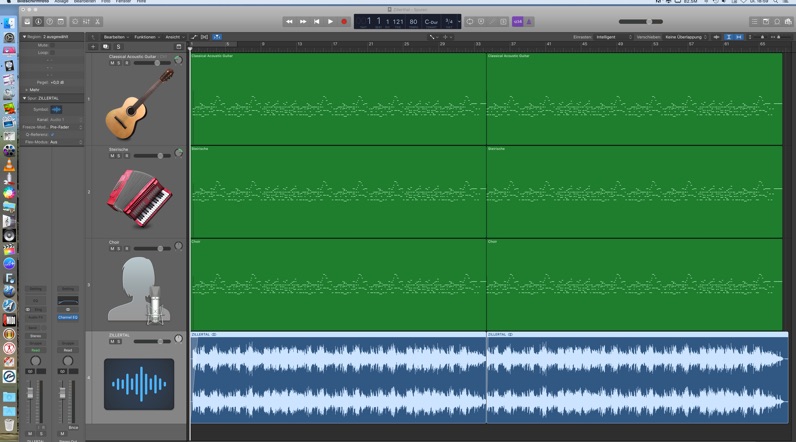Viewport: 796px width, 442px height.
Task: Click the Steirische track pan knob
Action: [x=178, y=153]
